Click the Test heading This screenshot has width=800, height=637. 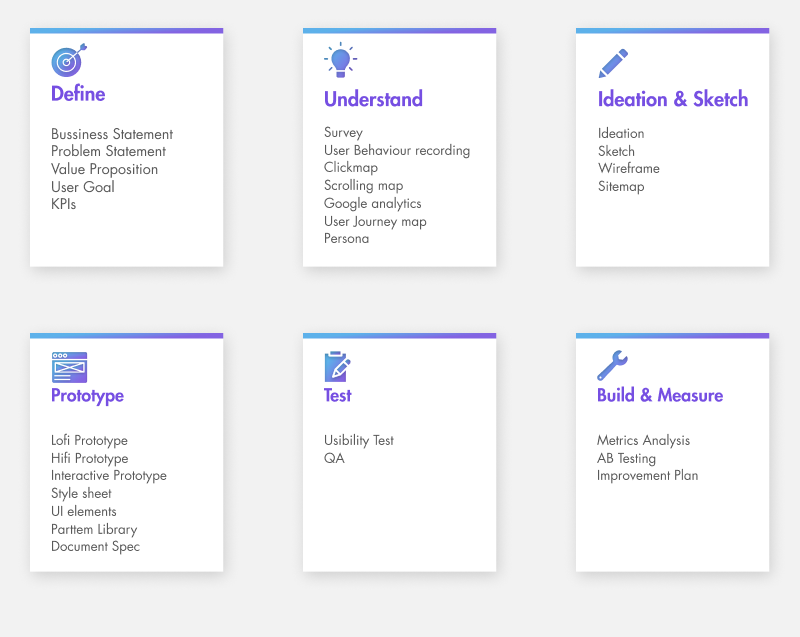(x=337, y=395)
